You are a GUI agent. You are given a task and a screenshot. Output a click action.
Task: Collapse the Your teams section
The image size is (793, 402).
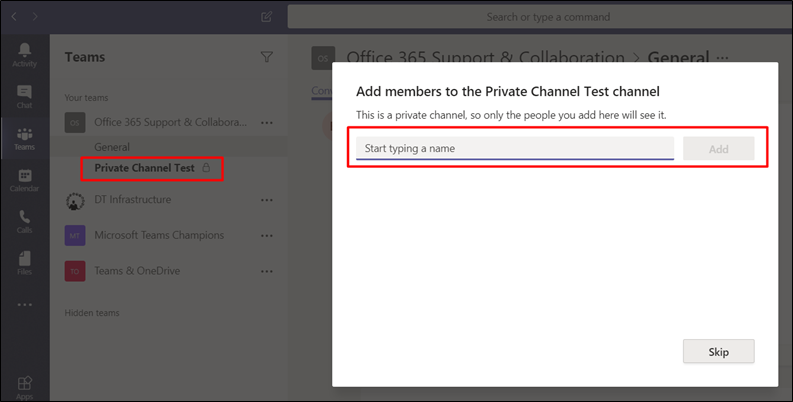[86, 98]
